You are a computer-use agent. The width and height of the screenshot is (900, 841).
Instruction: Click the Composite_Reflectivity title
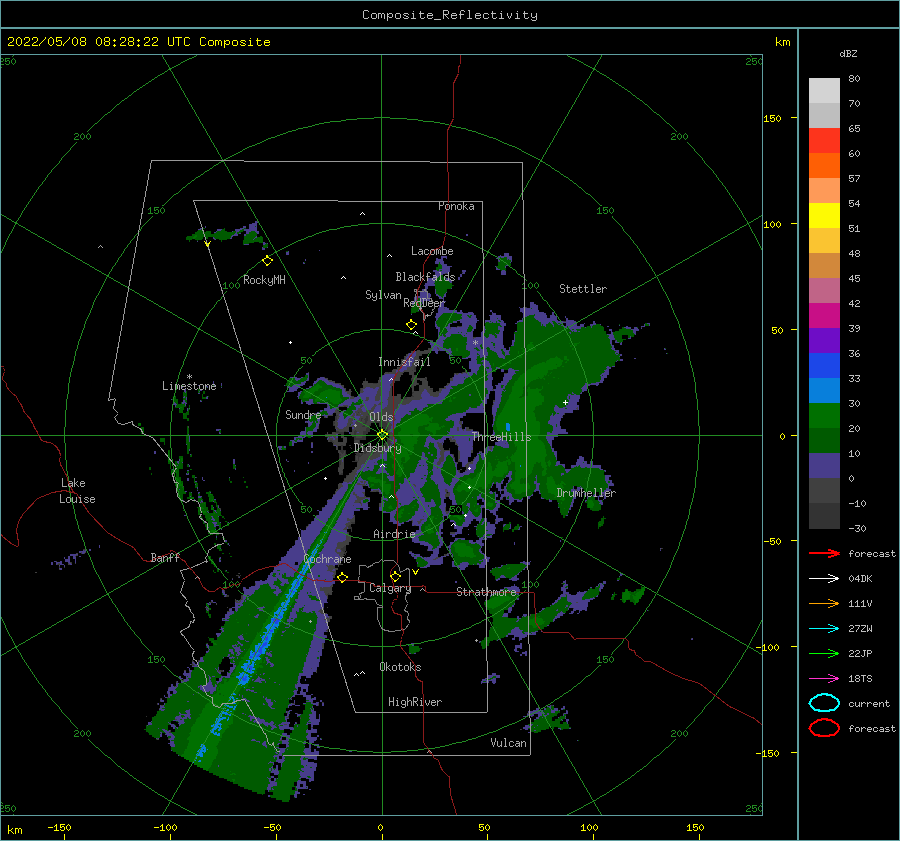tap(450, 15)
